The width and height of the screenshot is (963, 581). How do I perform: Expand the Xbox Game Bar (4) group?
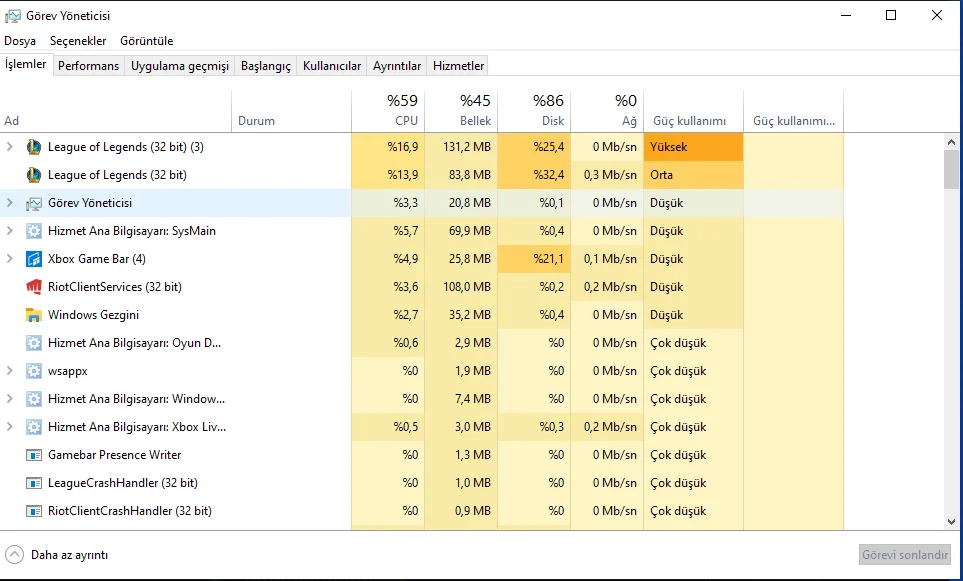pyautogui.click(x=10, y=259)
